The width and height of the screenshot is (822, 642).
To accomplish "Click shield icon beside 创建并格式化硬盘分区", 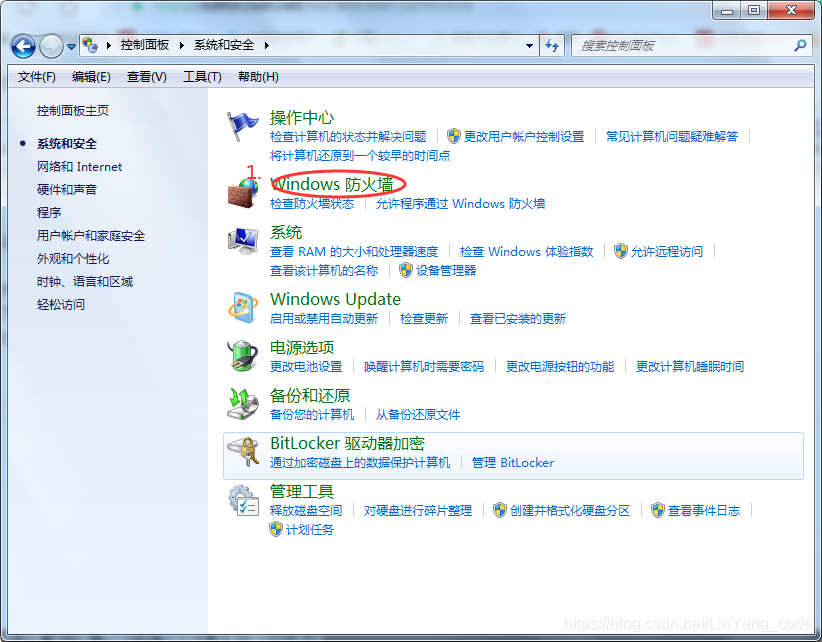I will coord(500,510).
